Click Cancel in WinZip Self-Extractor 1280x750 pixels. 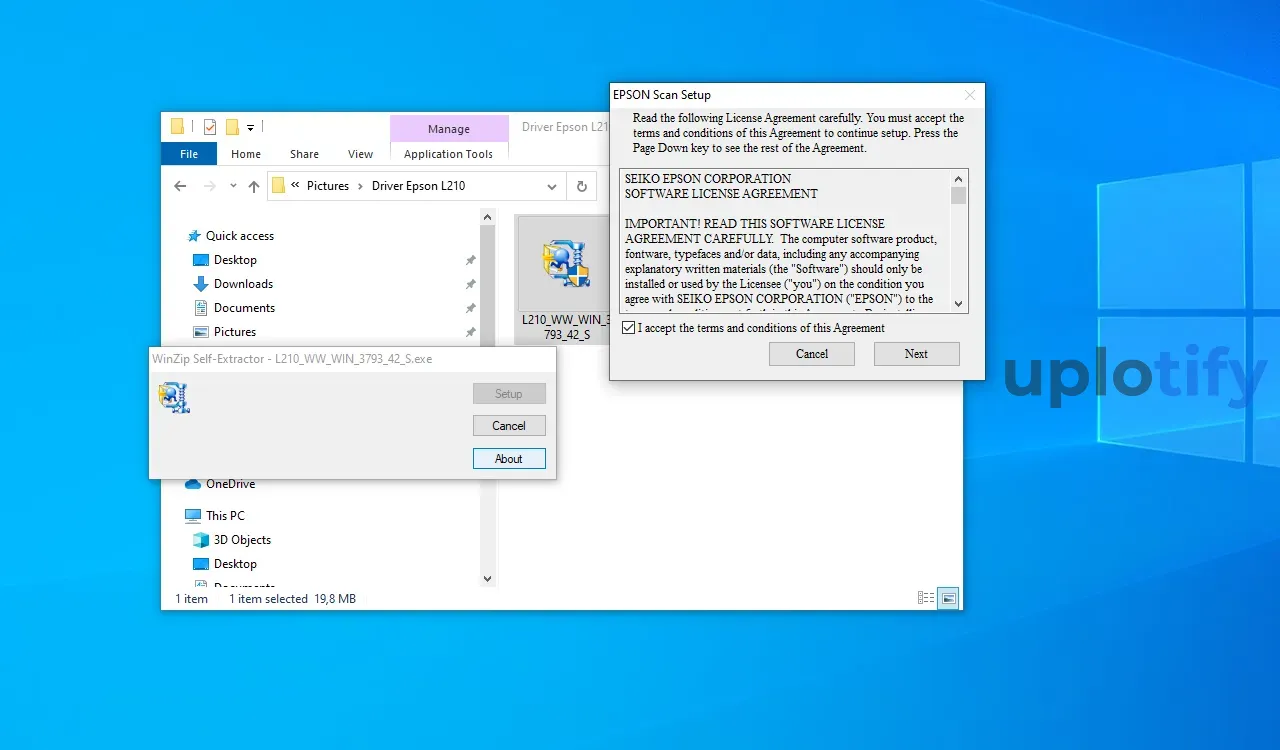pos(509,426)
